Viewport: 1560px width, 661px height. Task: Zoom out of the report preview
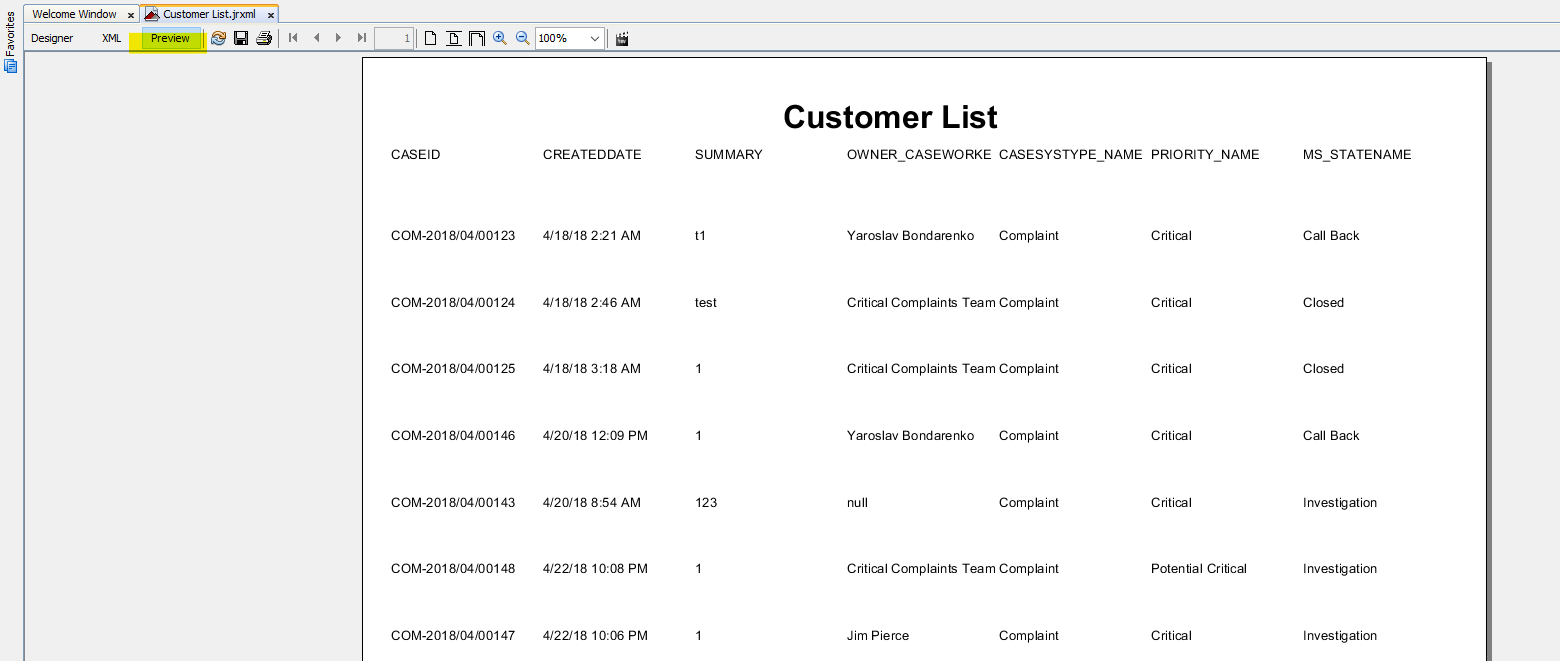point(522,38)
